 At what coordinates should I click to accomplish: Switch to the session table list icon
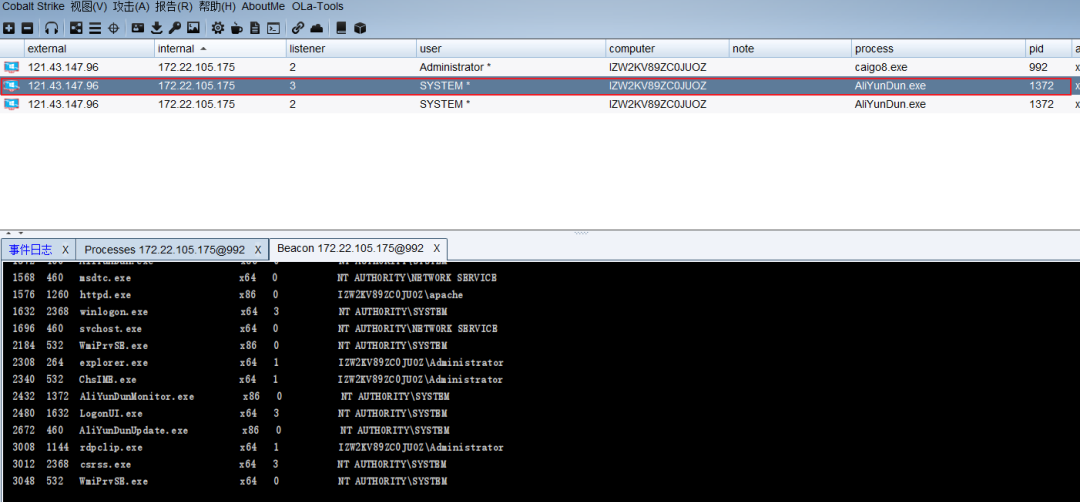[95, 28]
